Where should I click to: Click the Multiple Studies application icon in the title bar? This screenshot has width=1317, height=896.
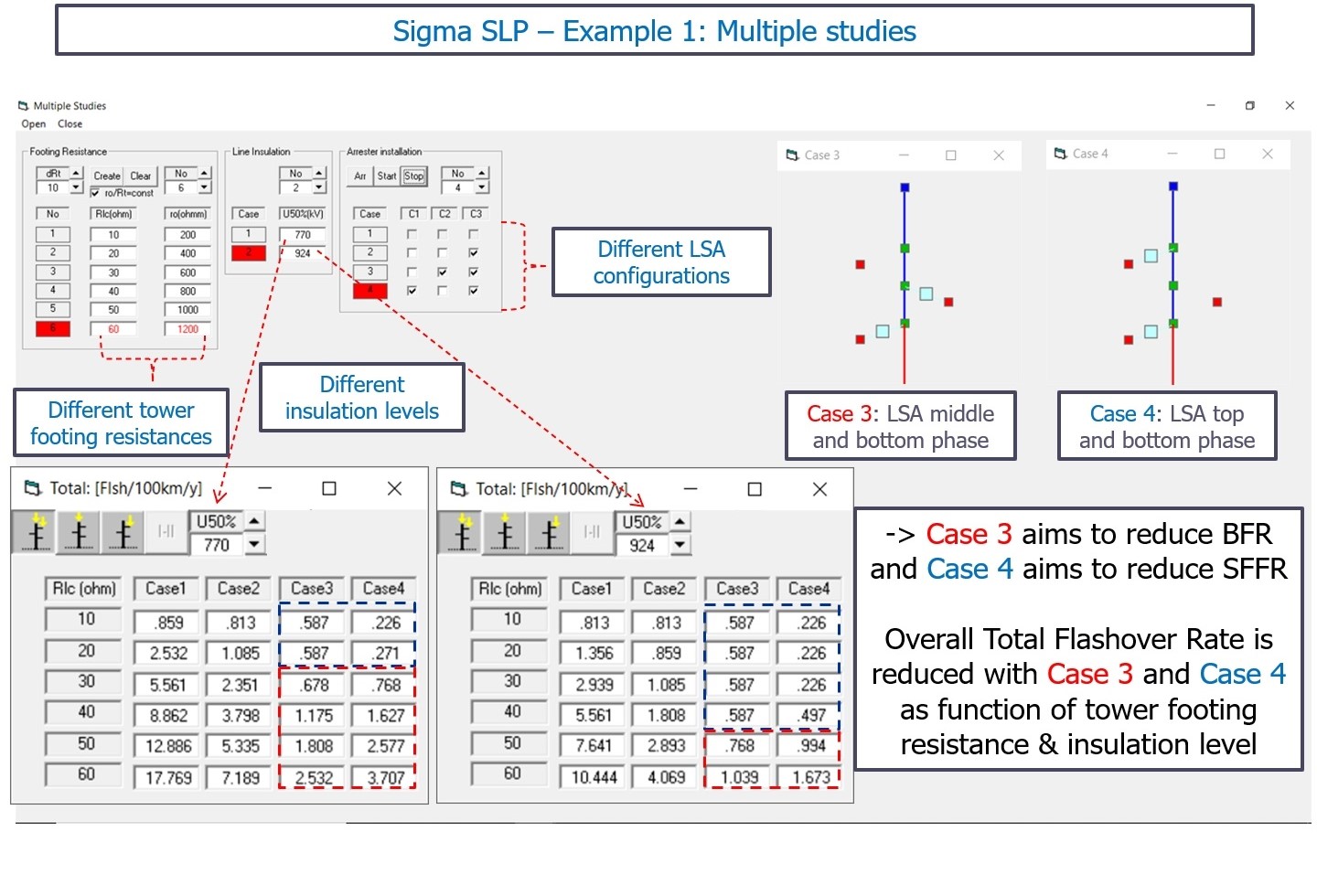[25, 105]
